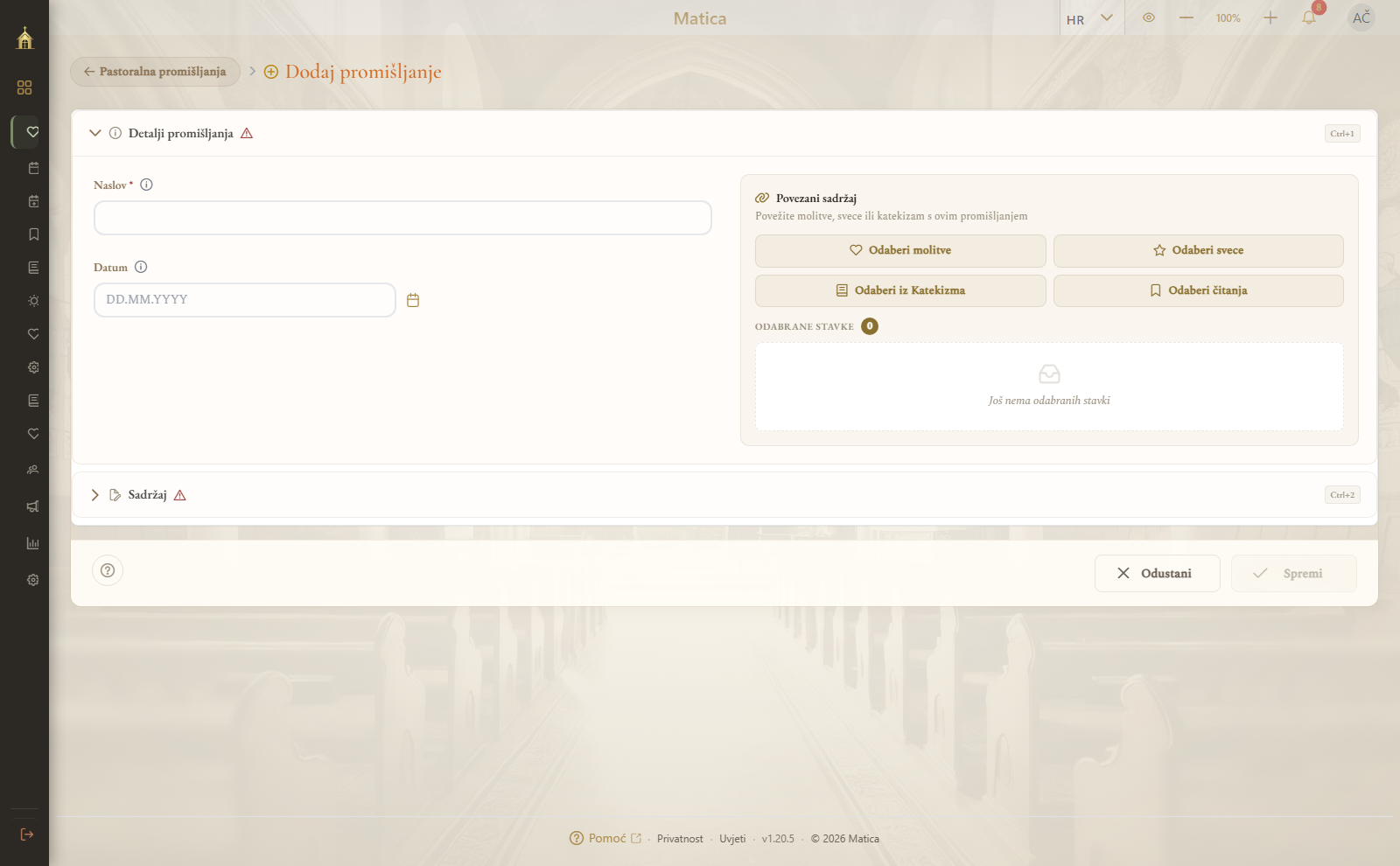Click the dashboard grid icon in sidebar

point(24,87)
